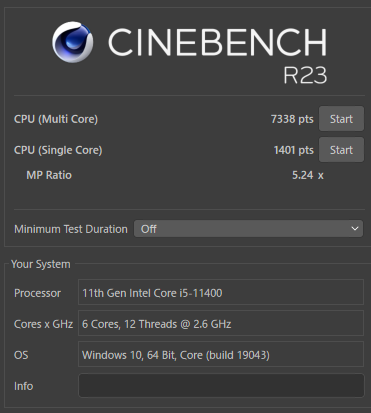Click the CPU (Single Core) label
Image resolution: width=371 pixels, height=413 pixels.
coord(58,150)
